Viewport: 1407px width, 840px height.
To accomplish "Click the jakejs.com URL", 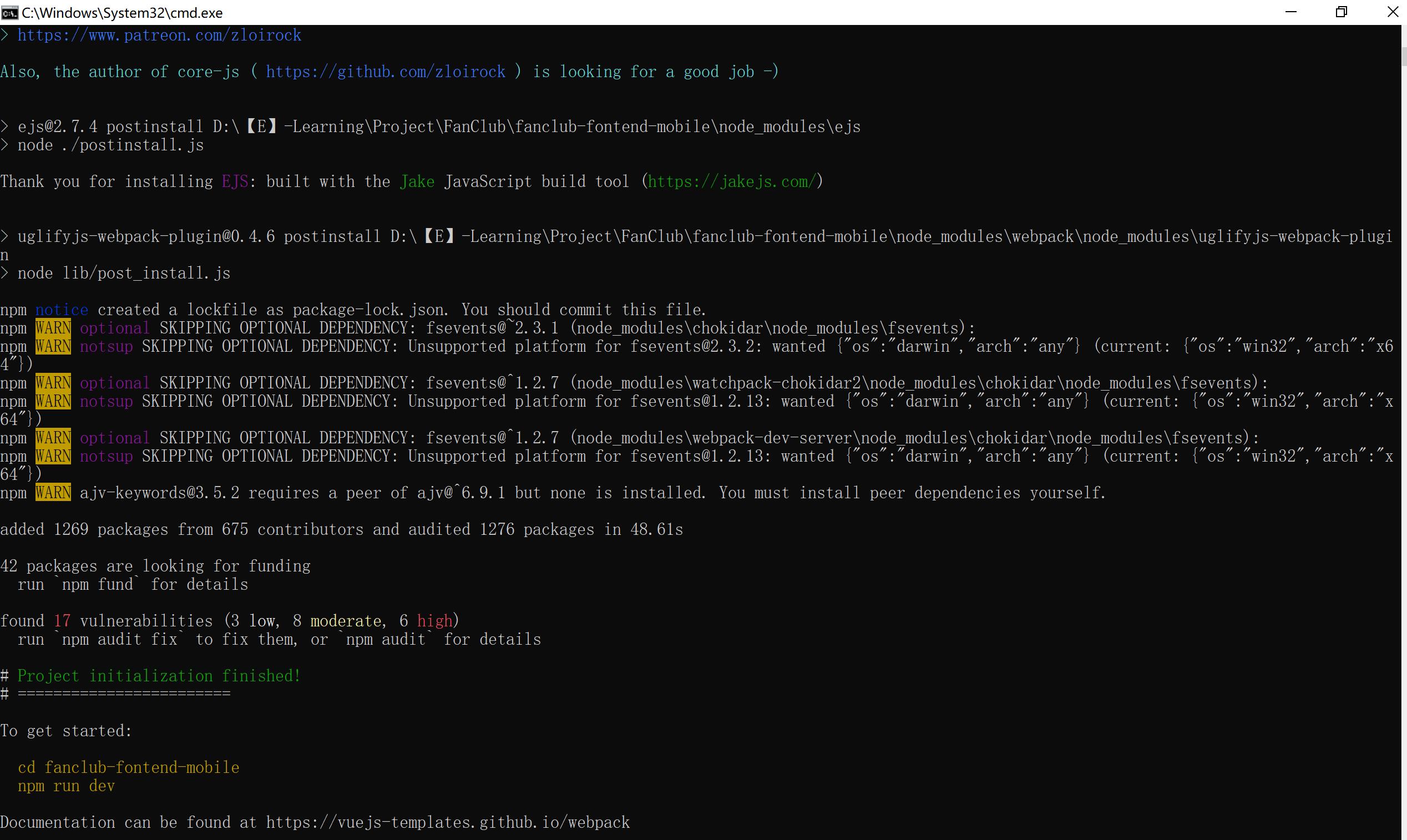I will point(732,181).
